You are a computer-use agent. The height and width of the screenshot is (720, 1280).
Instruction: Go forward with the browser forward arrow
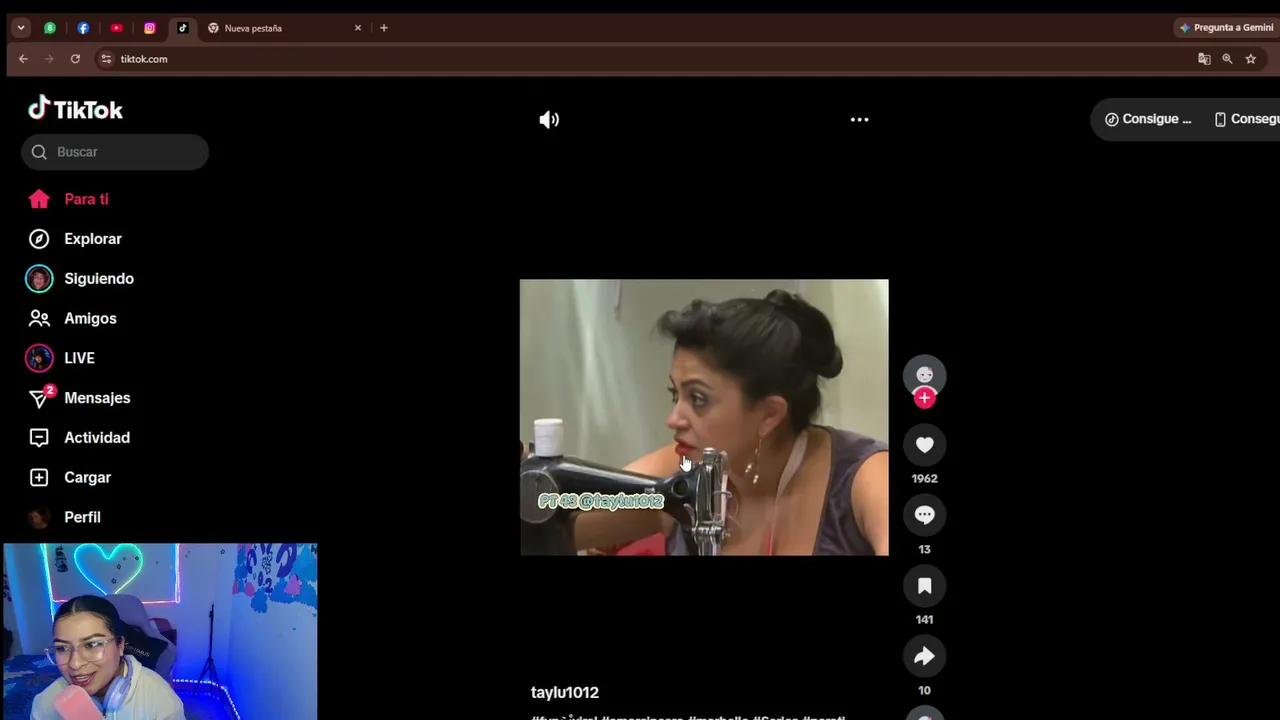(49, 59)
